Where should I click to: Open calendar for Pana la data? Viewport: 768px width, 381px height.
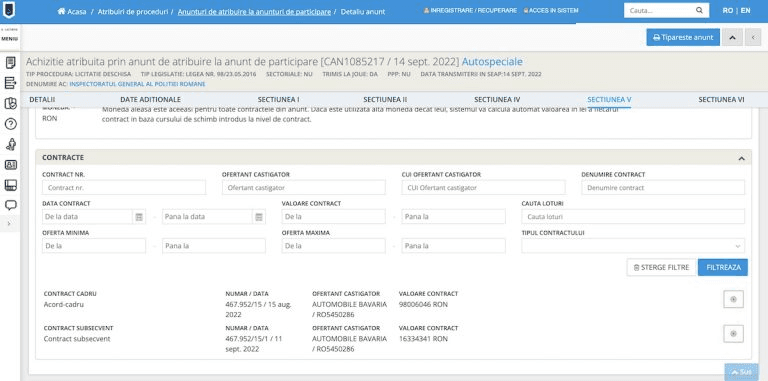point(259,216)
